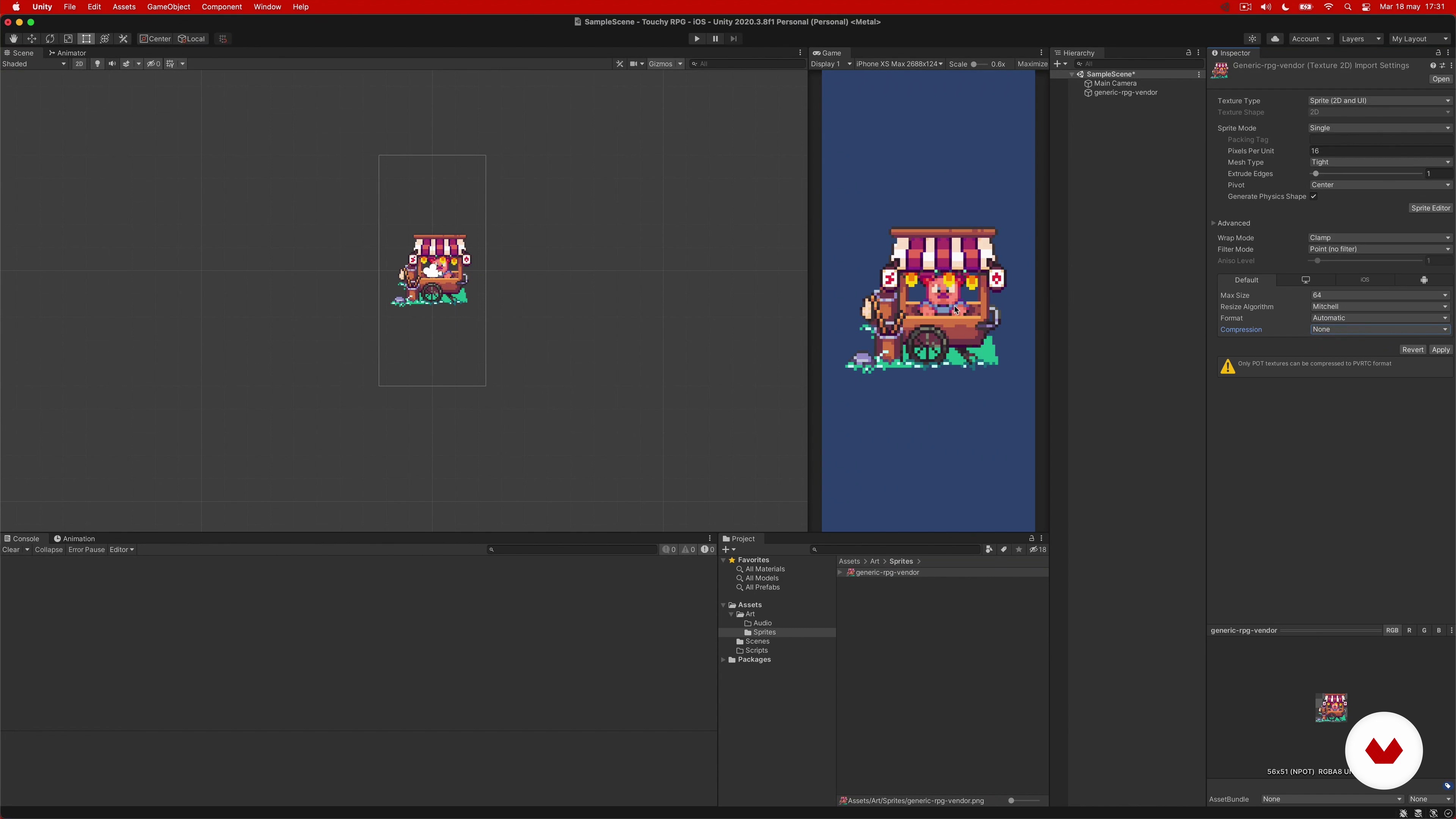Viewport: 1456px width, 819px height.
Task: Open custom editor tools icon
Action: point(123,38)
